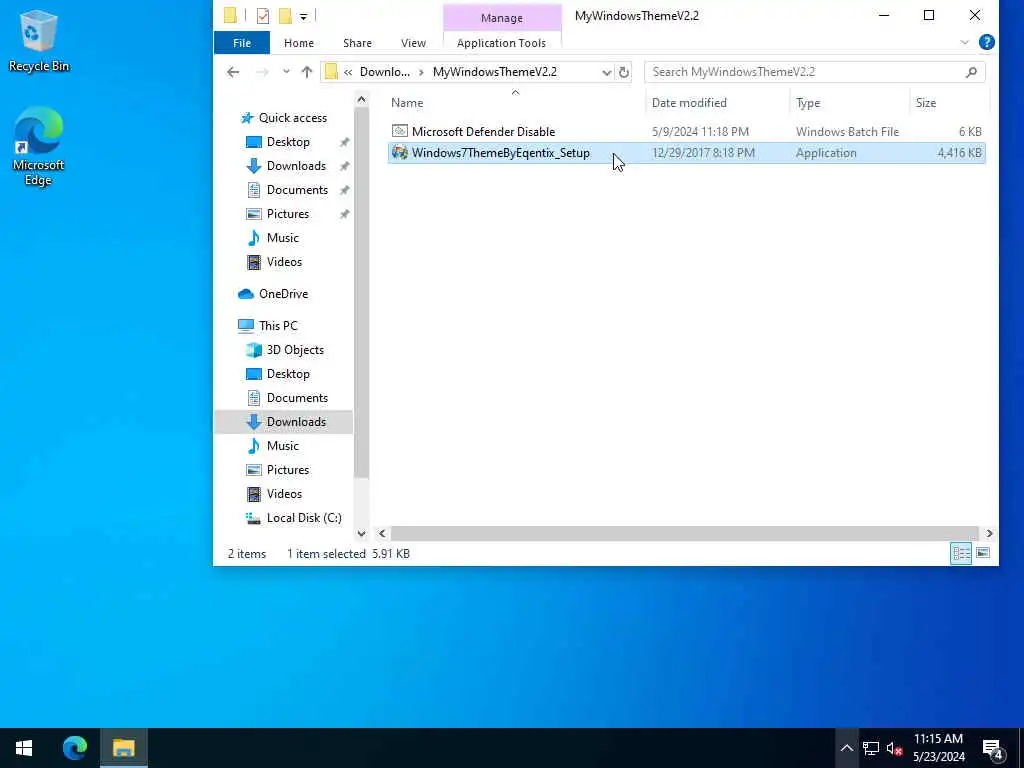The image size is (1024, 768).
Task: Open the Windows Start menu
Action: click(x=24, y=748)
